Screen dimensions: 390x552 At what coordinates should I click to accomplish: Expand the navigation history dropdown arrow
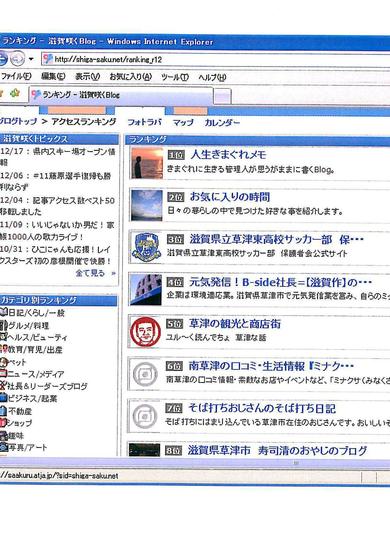31,59
